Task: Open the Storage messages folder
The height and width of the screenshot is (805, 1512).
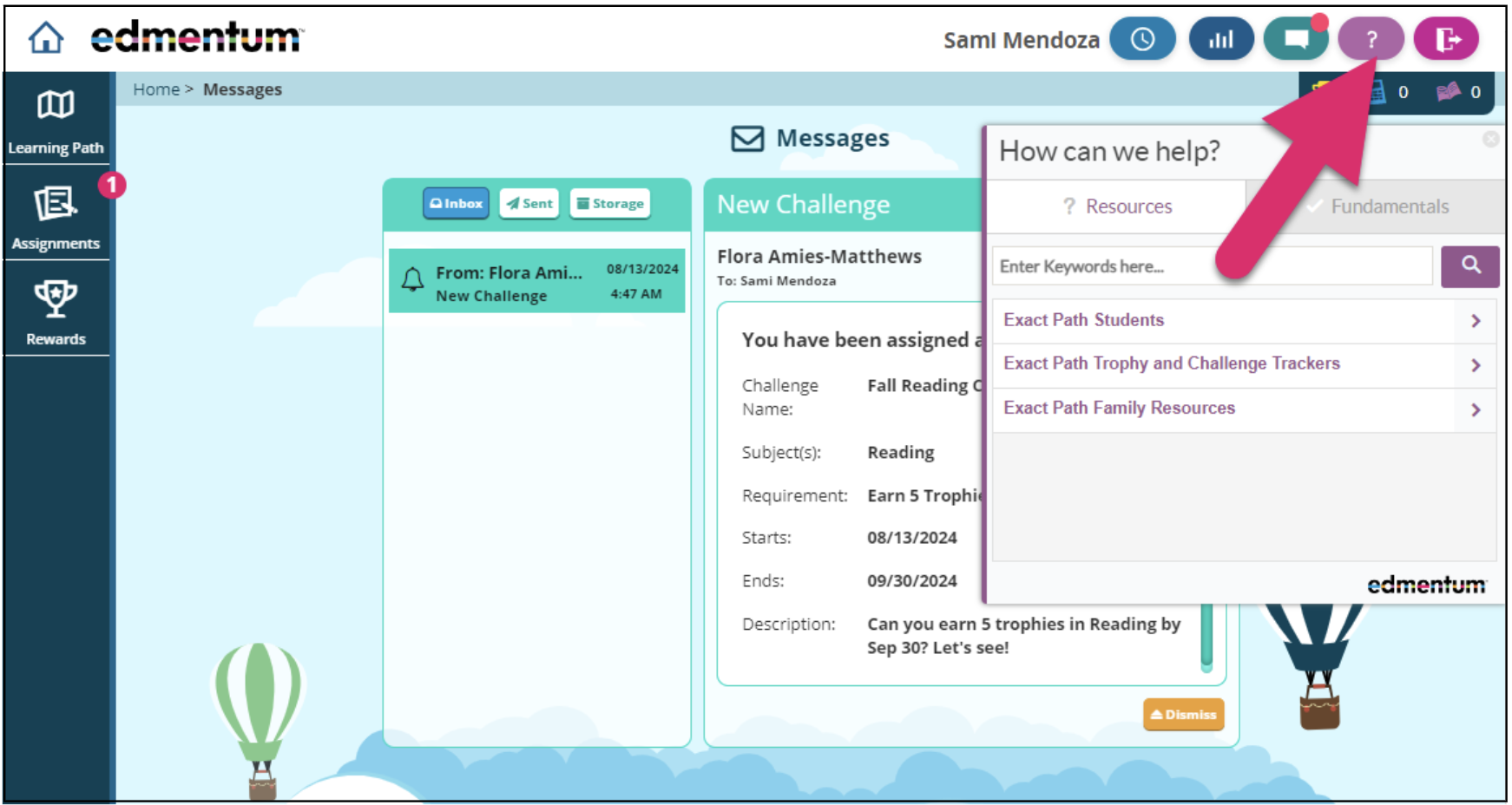Action: 610,203
